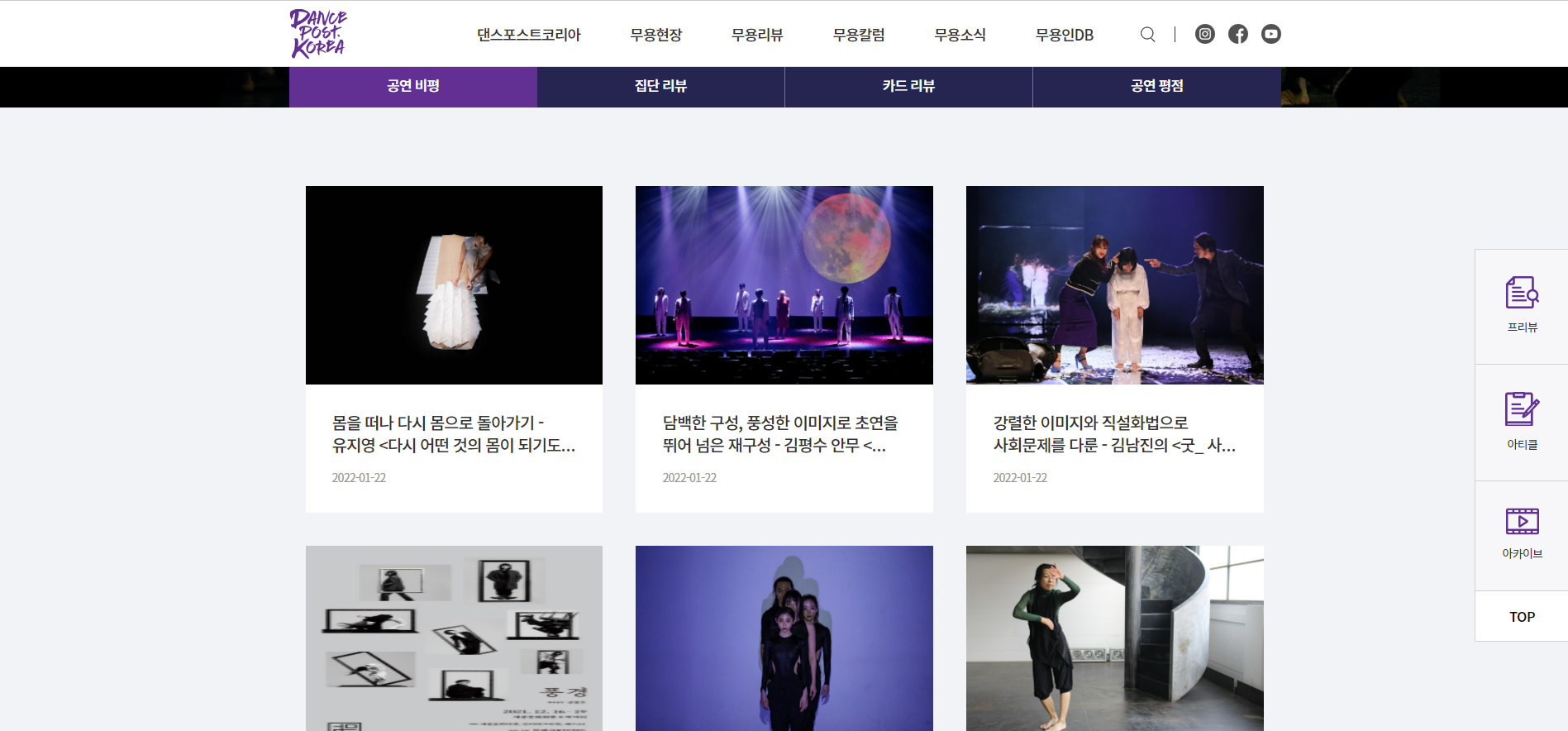
Task: Select the 공연 비평 tab
Action: point(412,86)
